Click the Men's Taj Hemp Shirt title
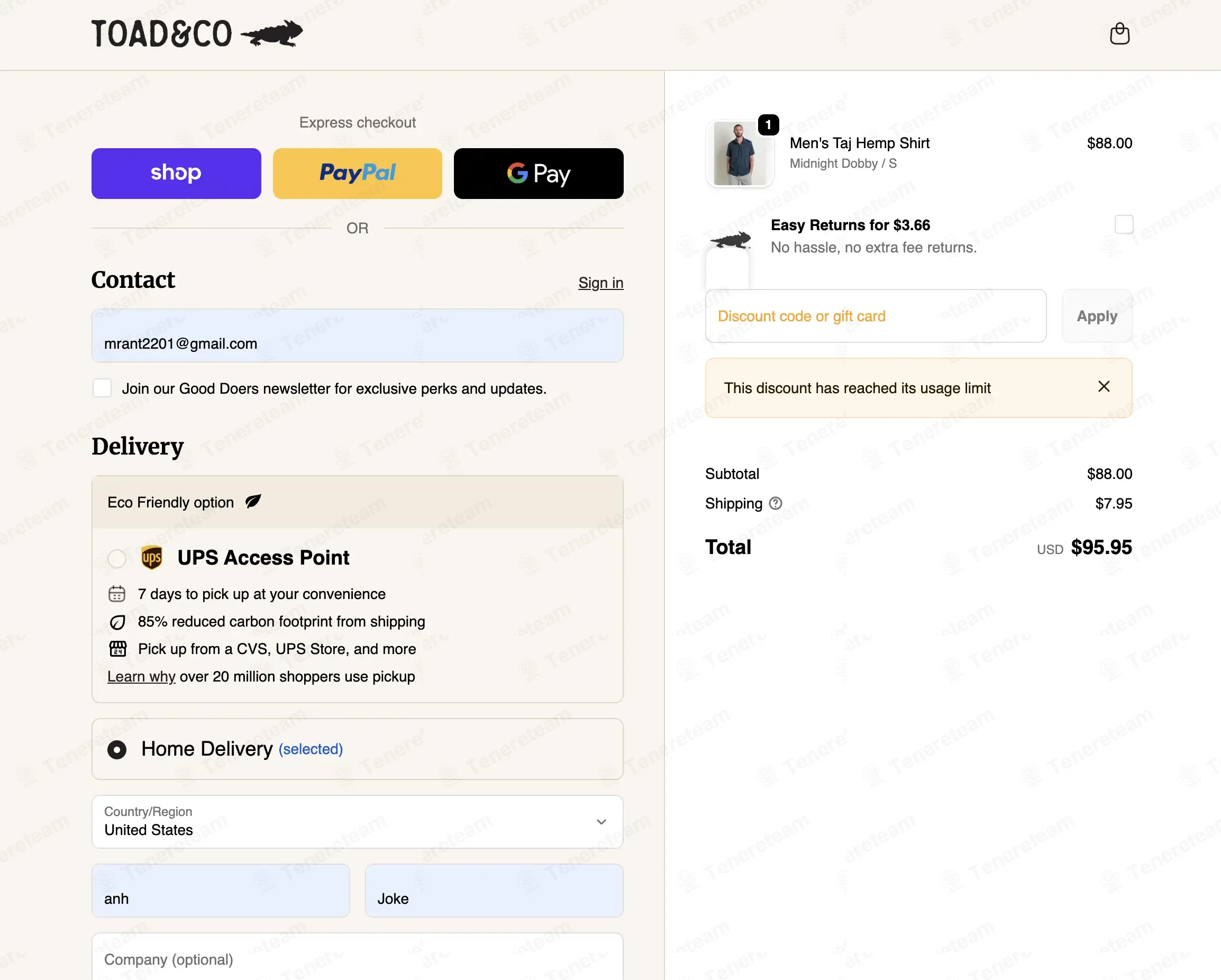This screenshot has height=980, width=1221. pos(859,143)
